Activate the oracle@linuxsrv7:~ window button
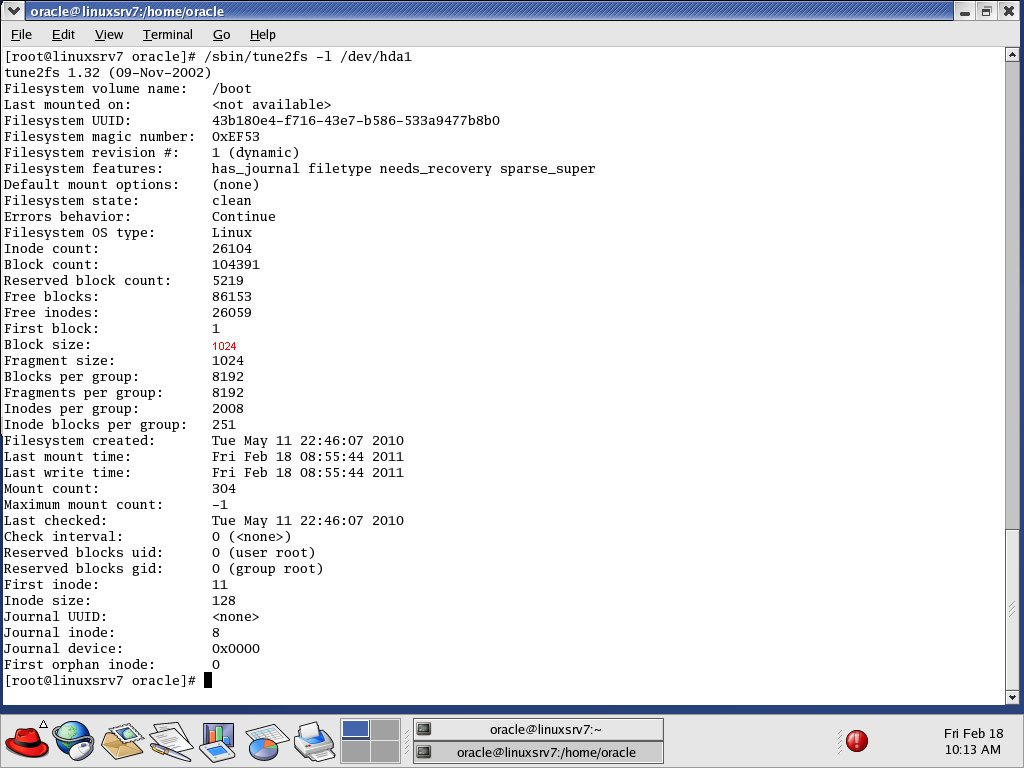This screenshot has height=768, width=1024. click(537, 728)
